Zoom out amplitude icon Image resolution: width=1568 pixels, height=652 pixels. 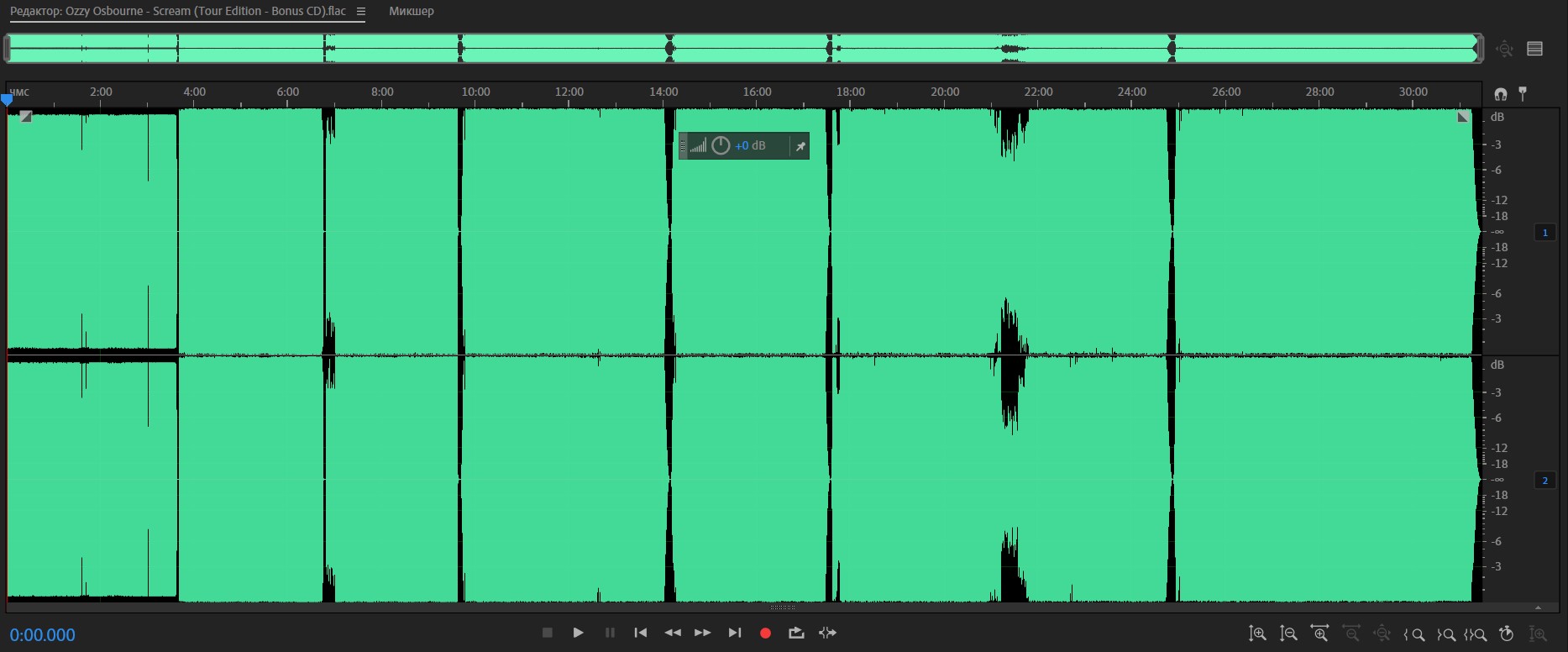coord(1288,634)
